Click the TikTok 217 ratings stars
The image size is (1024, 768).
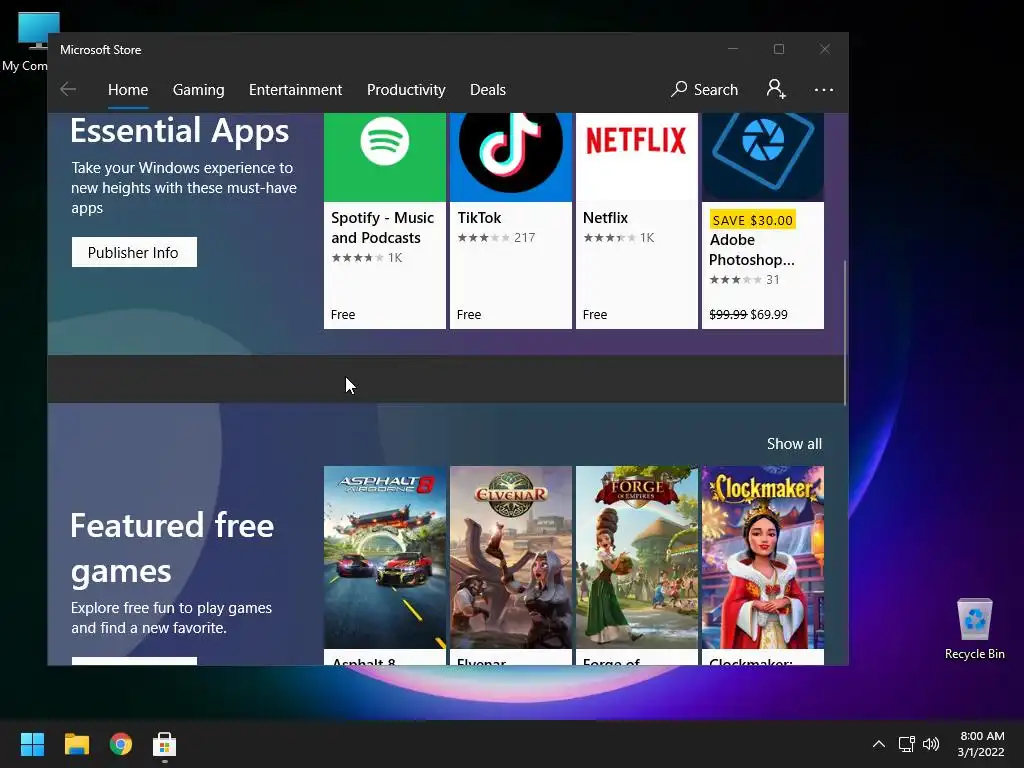[x=483, y=238]
